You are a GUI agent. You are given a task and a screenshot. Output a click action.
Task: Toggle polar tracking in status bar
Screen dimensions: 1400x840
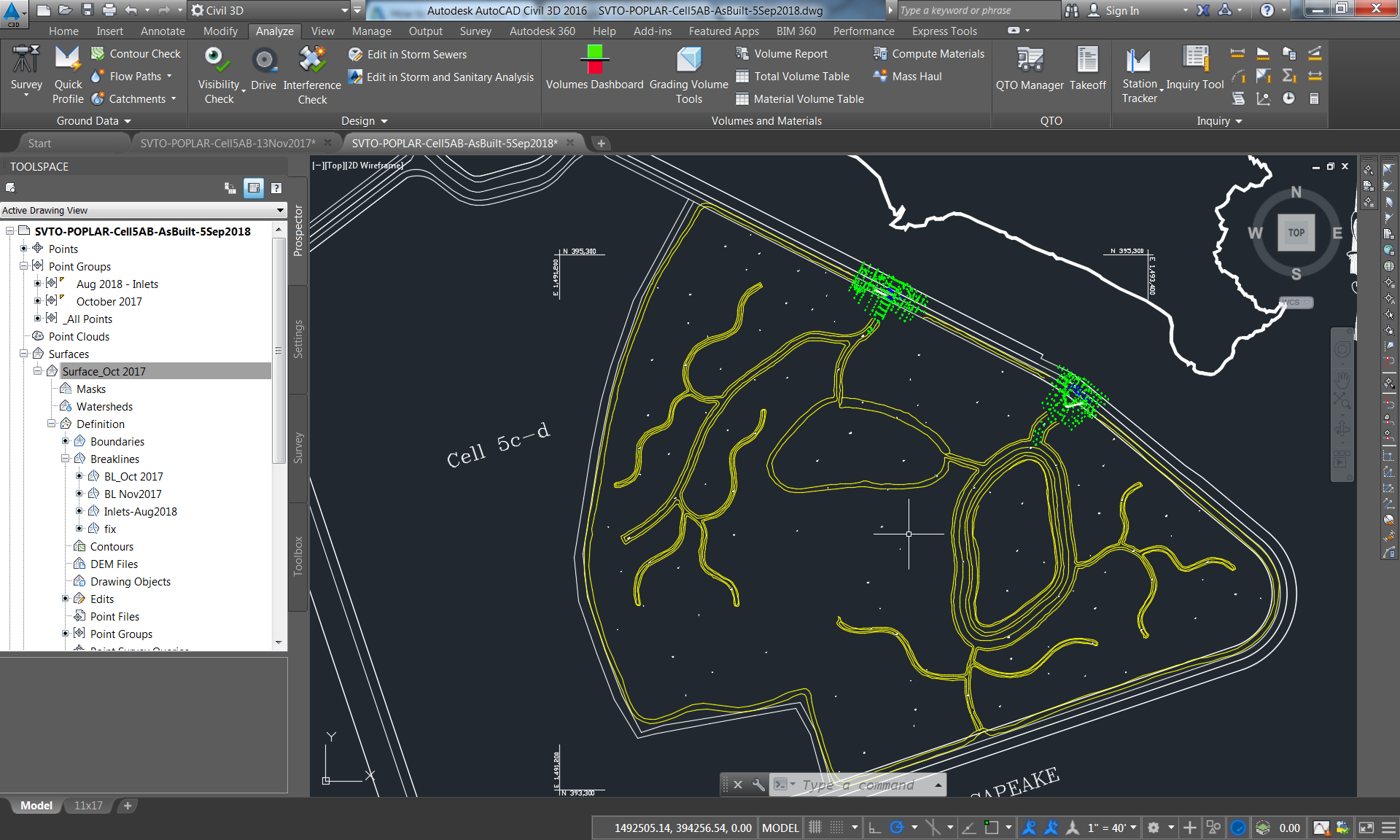point(897,828)
